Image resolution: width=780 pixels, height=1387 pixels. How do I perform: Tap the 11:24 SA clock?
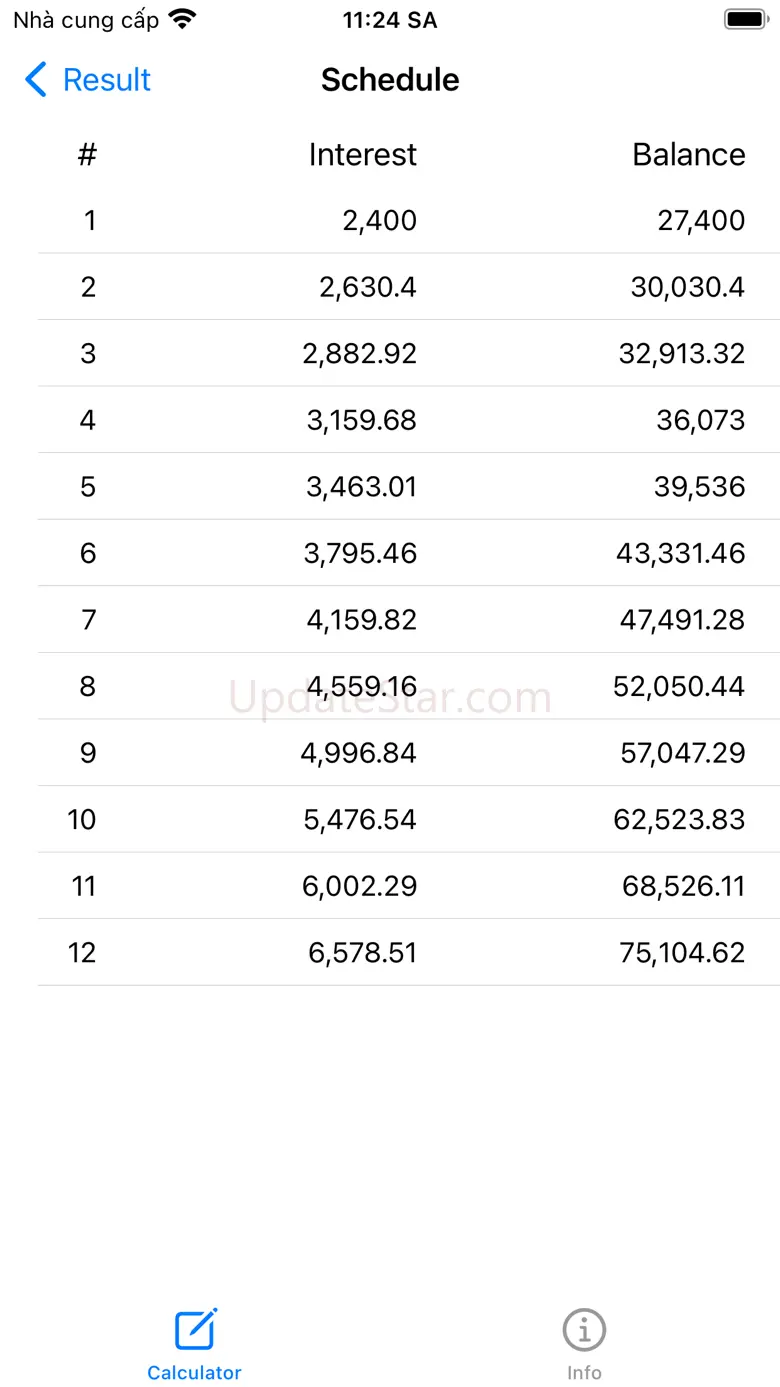[x=390, y=20]
